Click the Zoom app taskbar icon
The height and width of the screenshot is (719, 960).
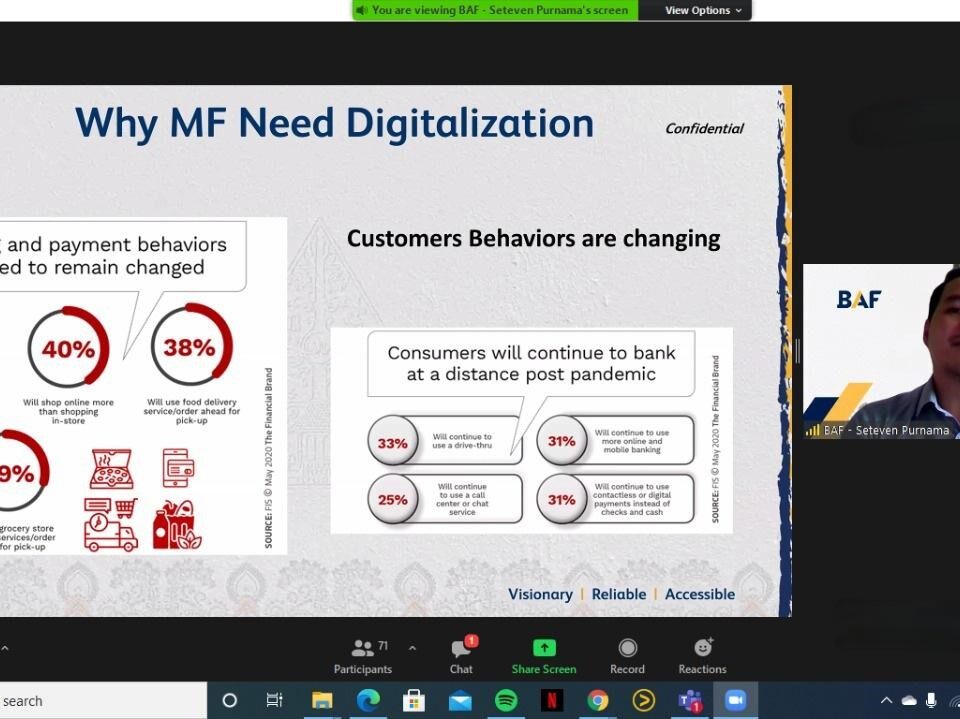(x=736, y=700)
